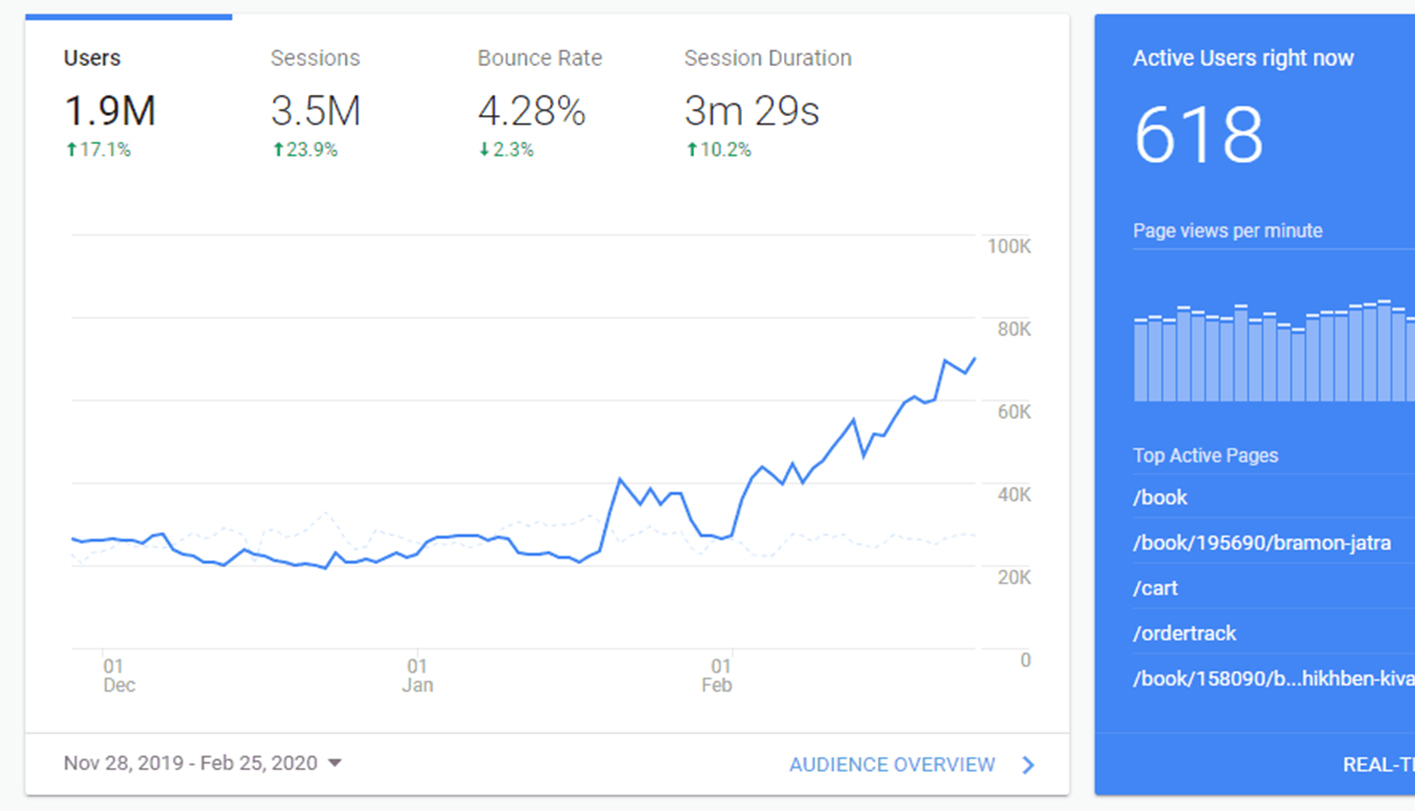The image size is (1415, 811).
Task: Open the Audience Overview report link
Action: [892, 765]
